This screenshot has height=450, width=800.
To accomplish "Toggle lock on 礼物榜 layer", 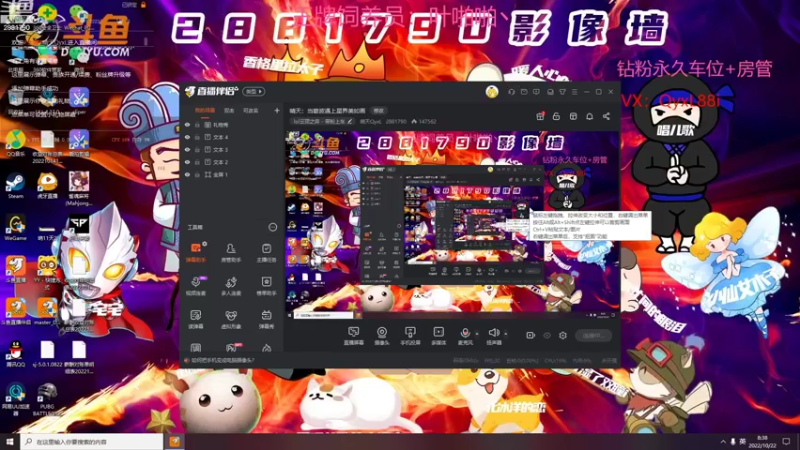I will point(197,124).
